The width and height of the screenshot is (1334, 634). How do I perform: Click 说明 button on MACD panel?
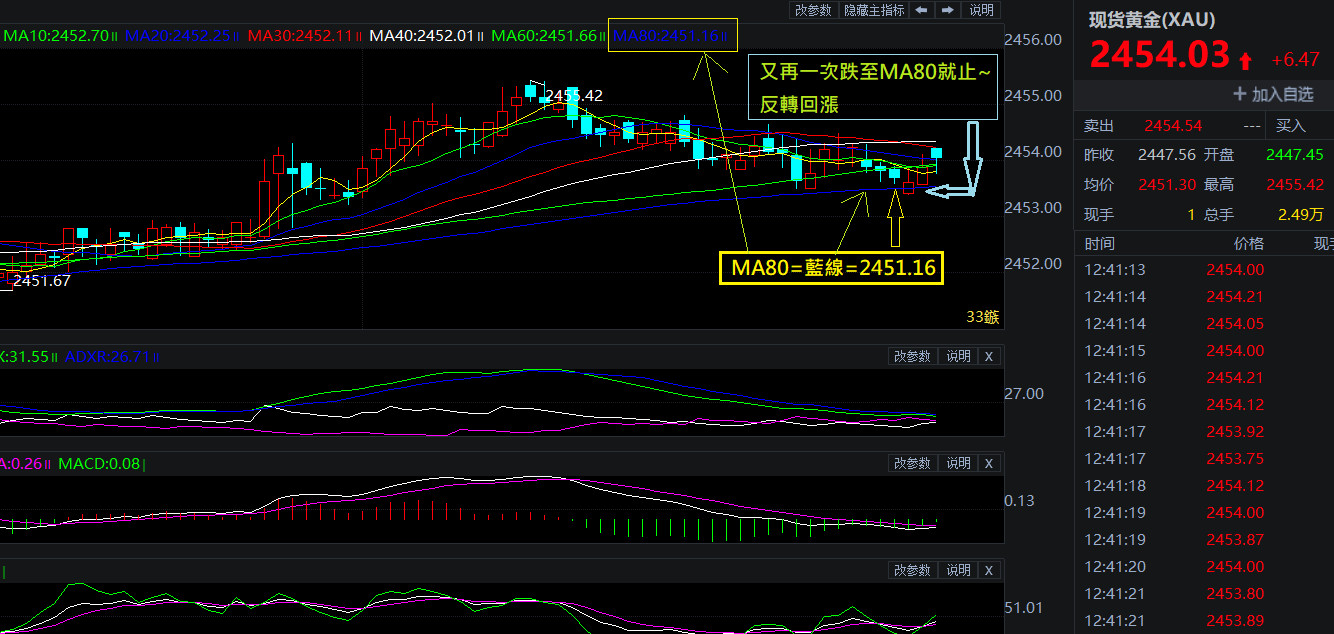[x=958, y=463]
